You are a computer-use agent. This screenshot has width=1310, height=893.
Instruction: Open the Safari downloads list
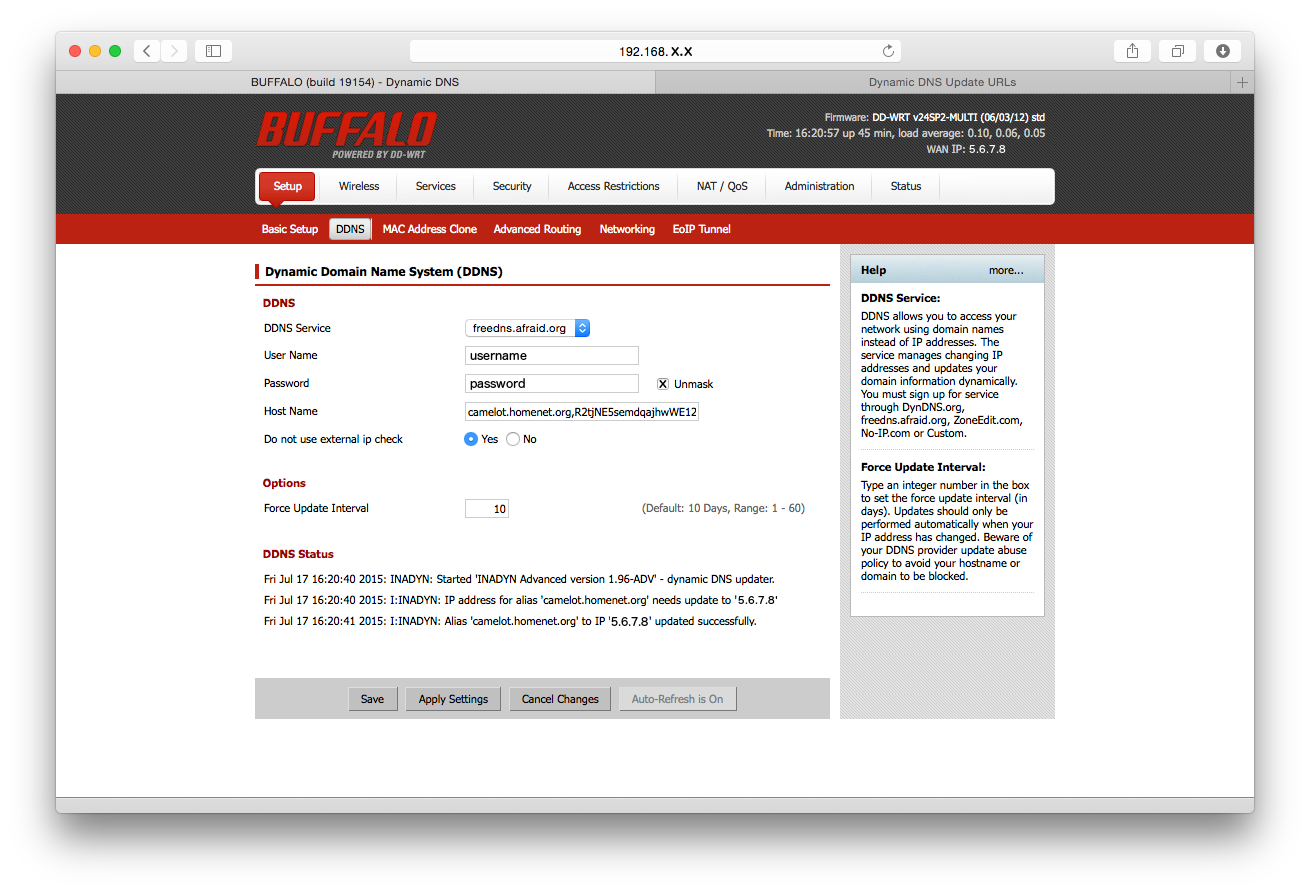point(1222,50)
